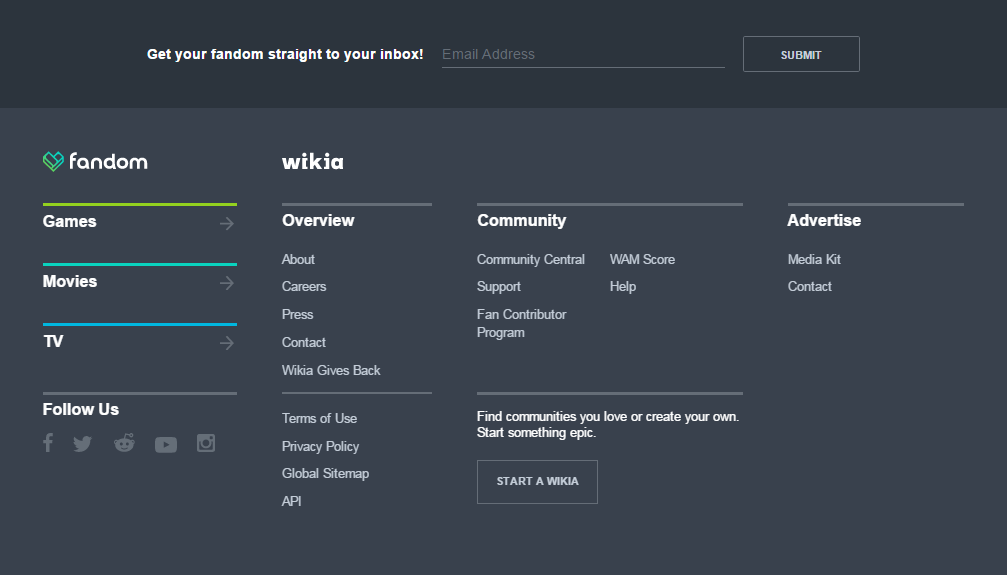Click the Reddit icon under Follow Us

124,443
